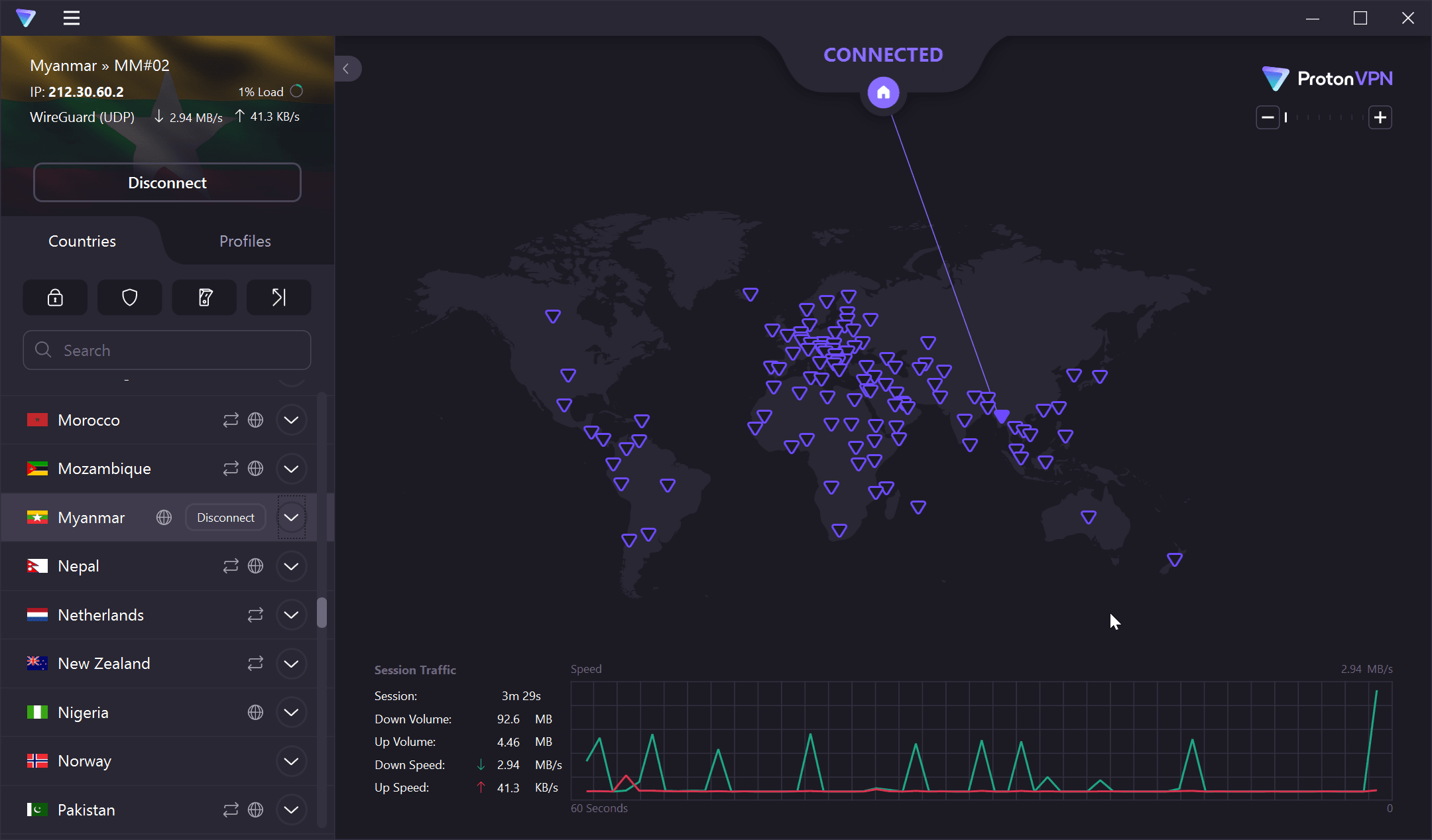Click the Myanmar » MM#02 server title
The image size is (1432, 840).
[99, 66]
